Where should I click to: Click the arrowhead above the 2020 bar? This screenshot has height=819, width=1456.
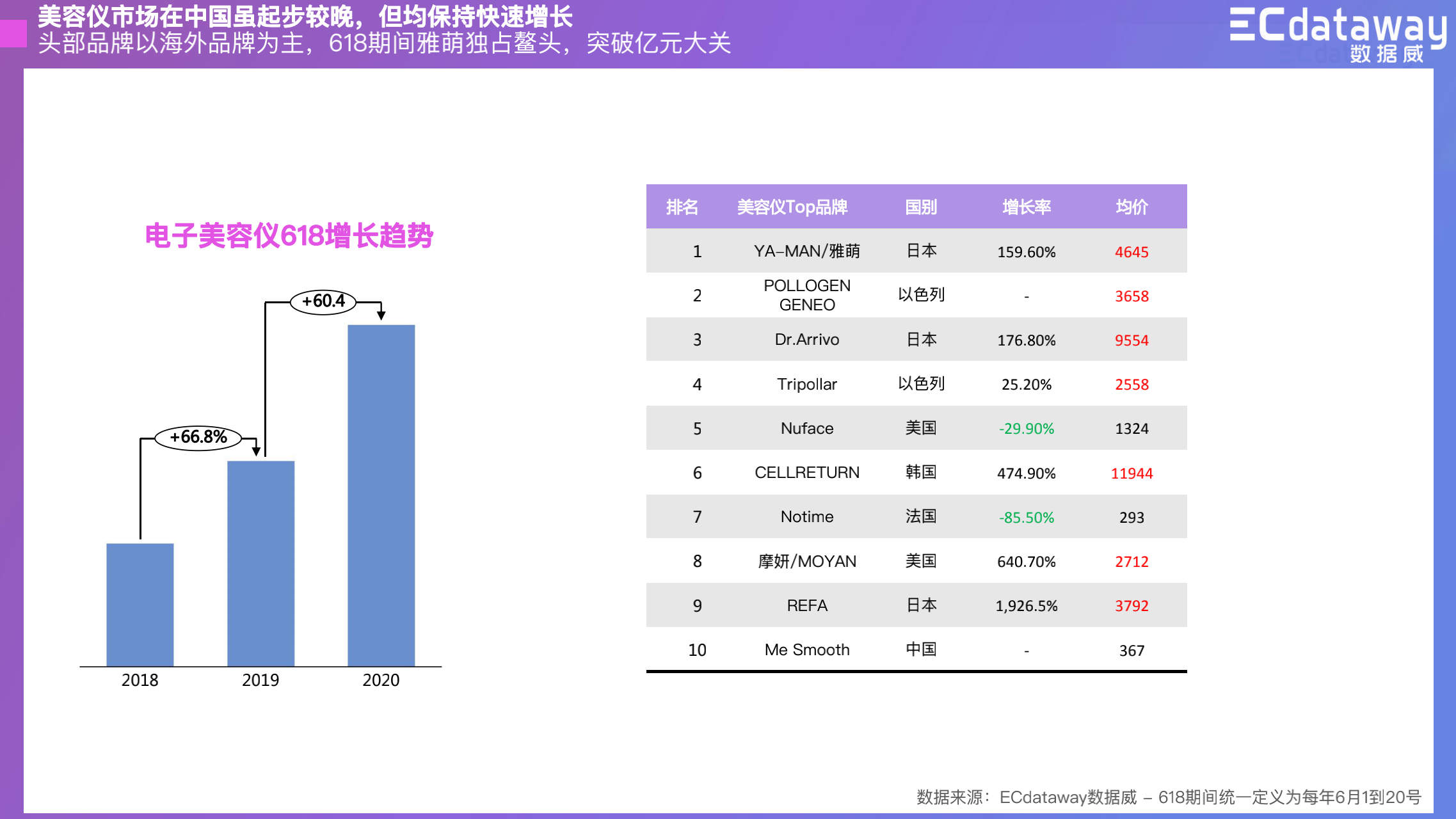click(x=381, y=315)
